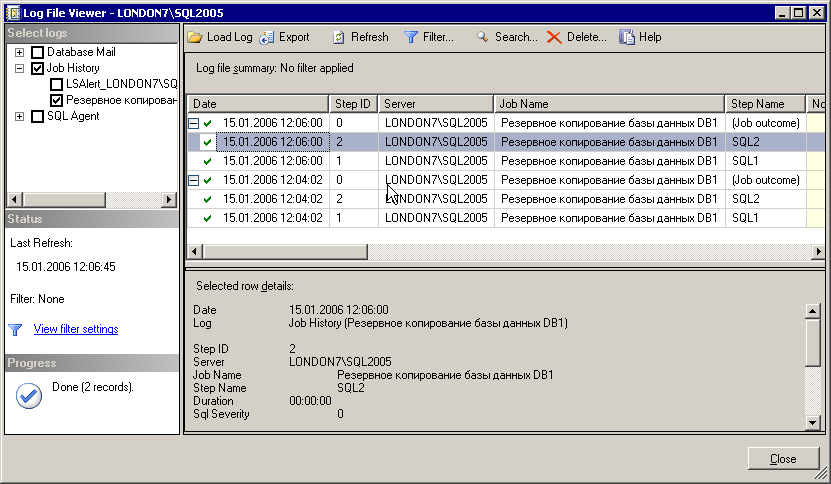Click the Duration value 00:00:00 in details

310,401
